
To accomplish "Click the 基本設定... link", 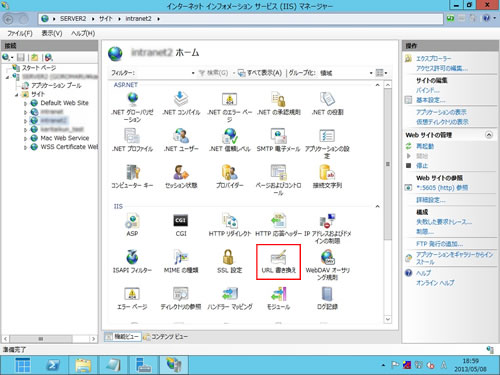I will (430, 100).
